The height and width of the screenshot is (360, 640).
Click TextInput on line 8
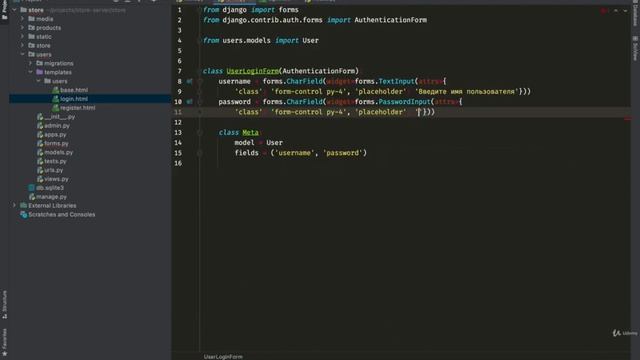[396, 81]
